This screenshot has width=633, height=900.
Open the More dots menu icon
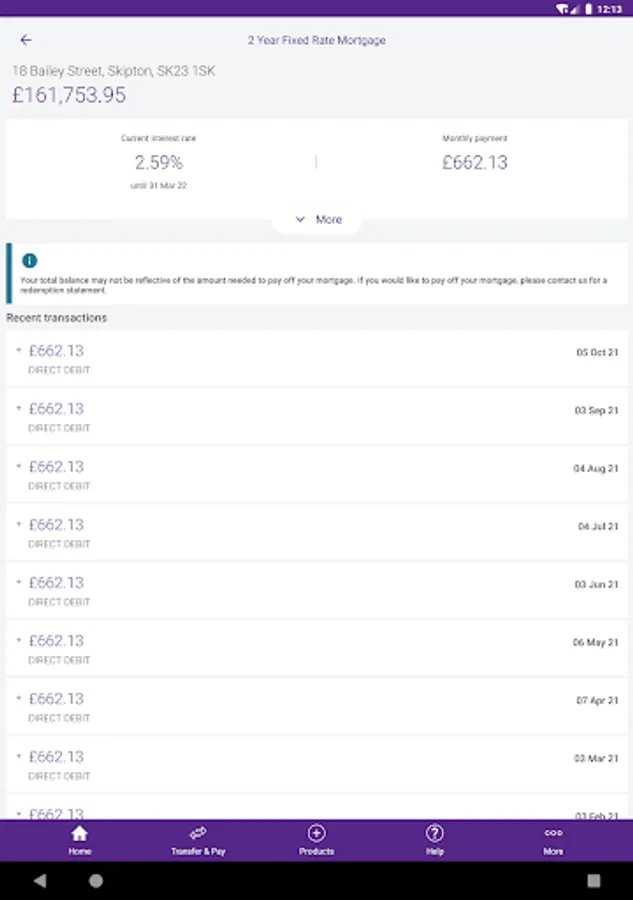tap(553, 834)
